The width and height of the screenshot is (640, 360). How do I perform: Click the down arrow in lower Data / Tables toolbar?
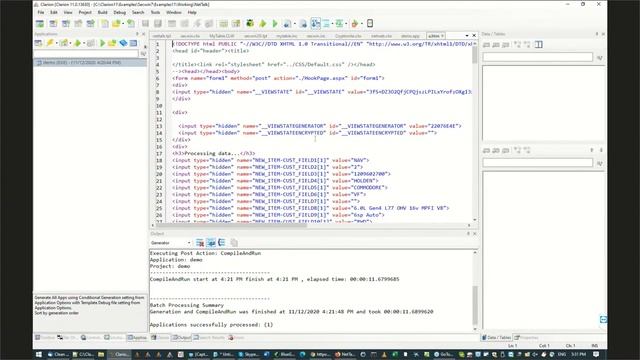pyautogui.click(x=601, y=150)
